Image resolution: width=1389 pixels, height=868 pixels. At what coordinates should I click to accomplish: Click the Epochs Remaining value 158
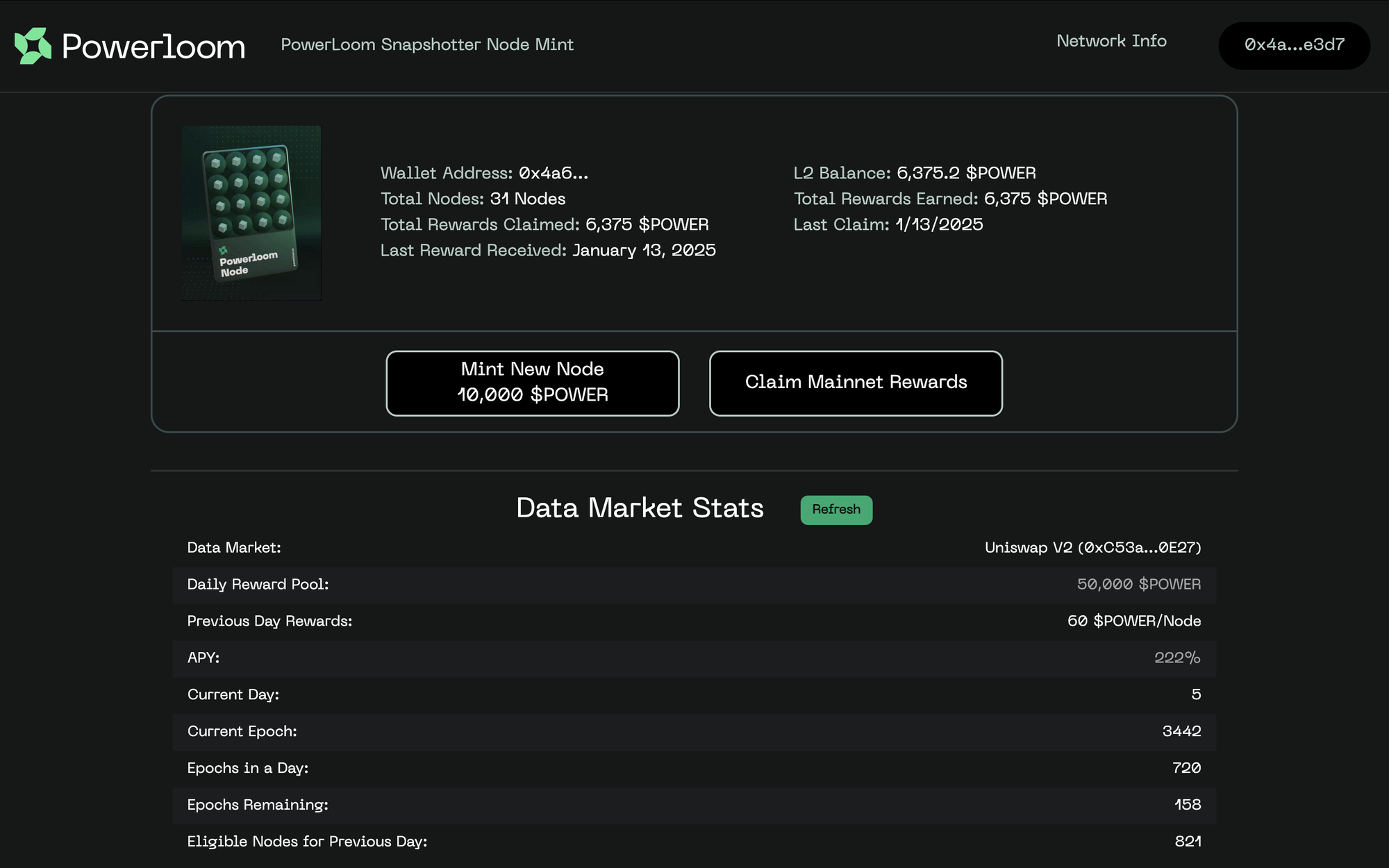1188,805
